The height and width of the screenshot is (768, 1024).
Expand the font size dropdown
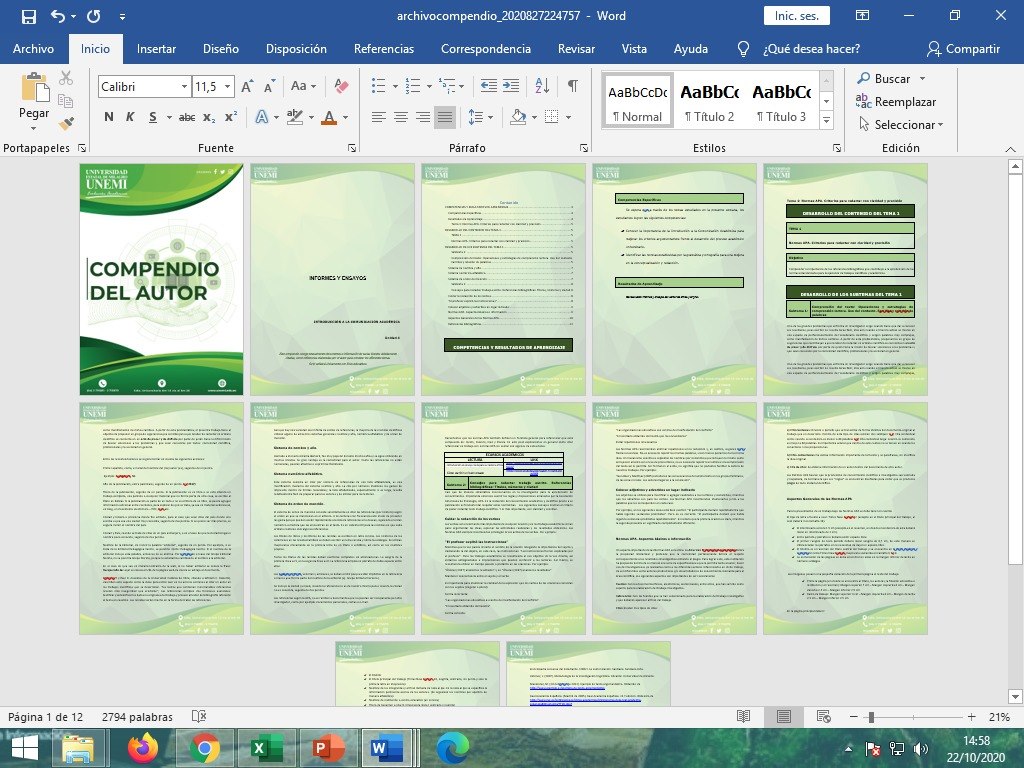click(228, 87)
